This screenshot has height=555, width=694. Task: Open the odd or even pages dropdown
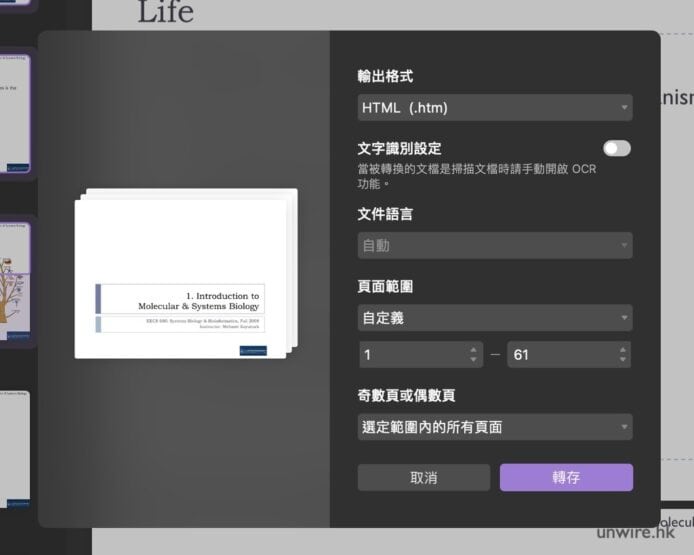point(495,427)
